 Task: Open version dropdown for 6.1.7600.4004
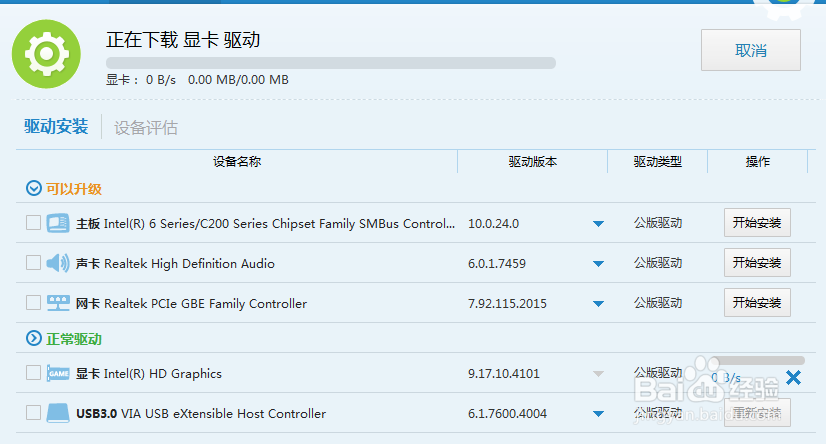598,414
